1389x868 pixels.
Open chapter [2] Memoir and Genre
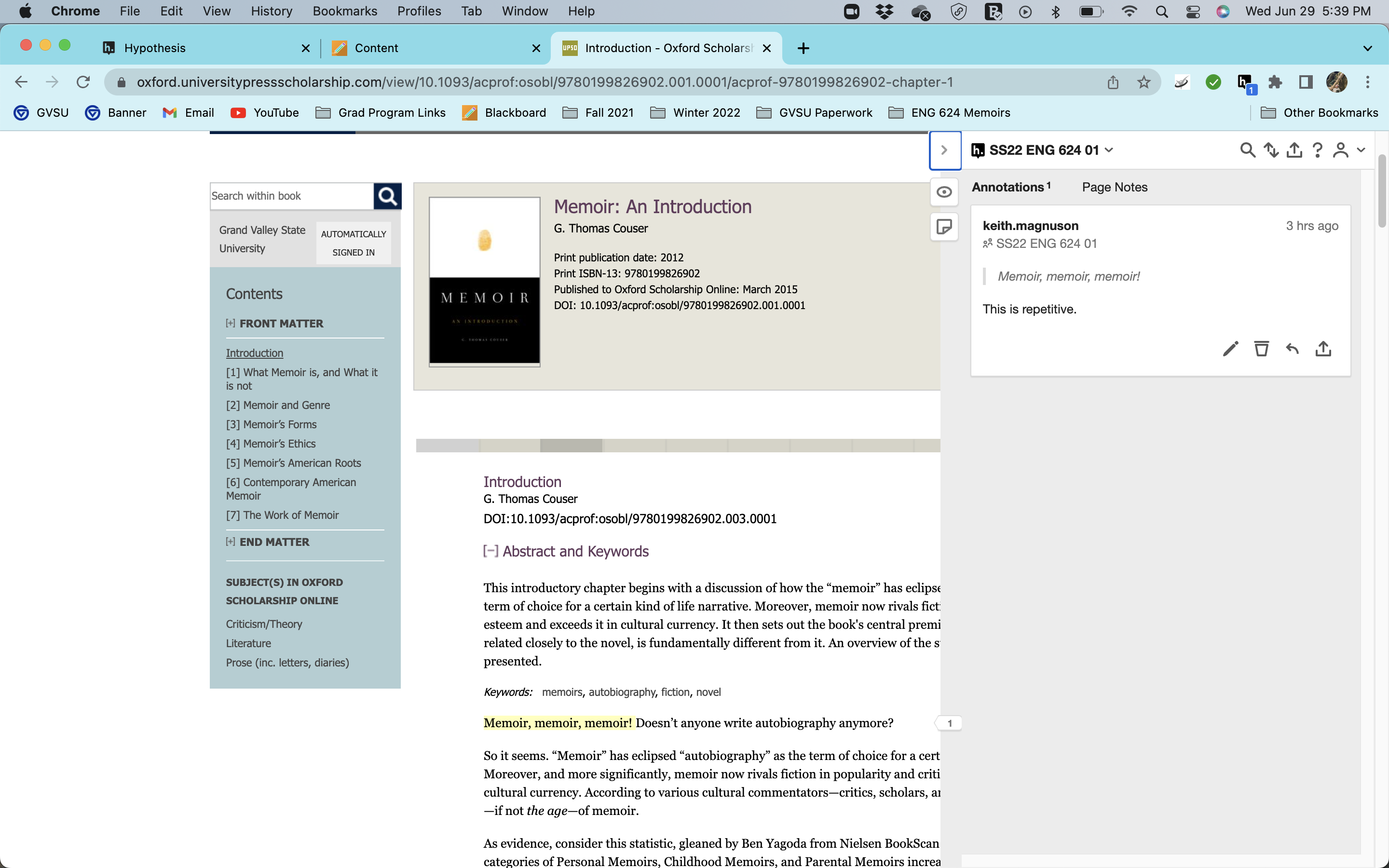point(278,405)
